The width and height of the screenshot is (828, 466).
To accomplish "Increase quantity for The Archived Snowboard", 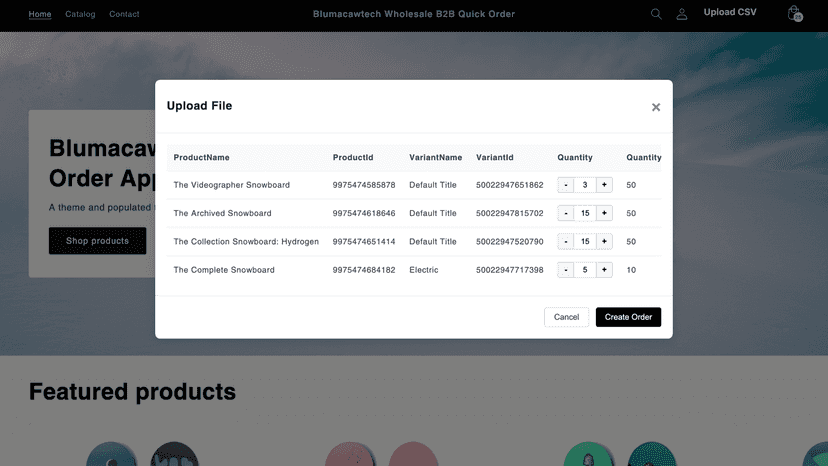I will (604, 213).
